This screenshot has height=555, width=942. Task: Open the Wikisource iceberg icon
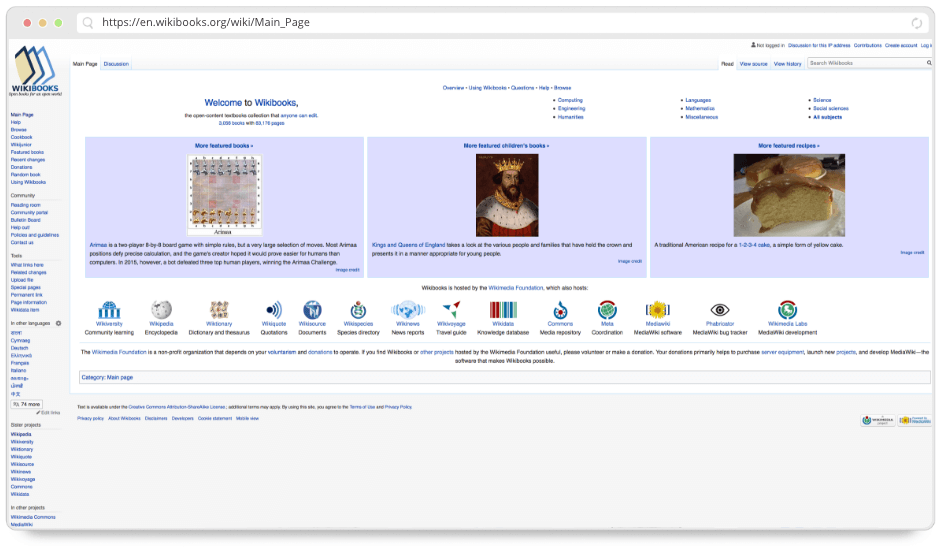tap(312, 310)
